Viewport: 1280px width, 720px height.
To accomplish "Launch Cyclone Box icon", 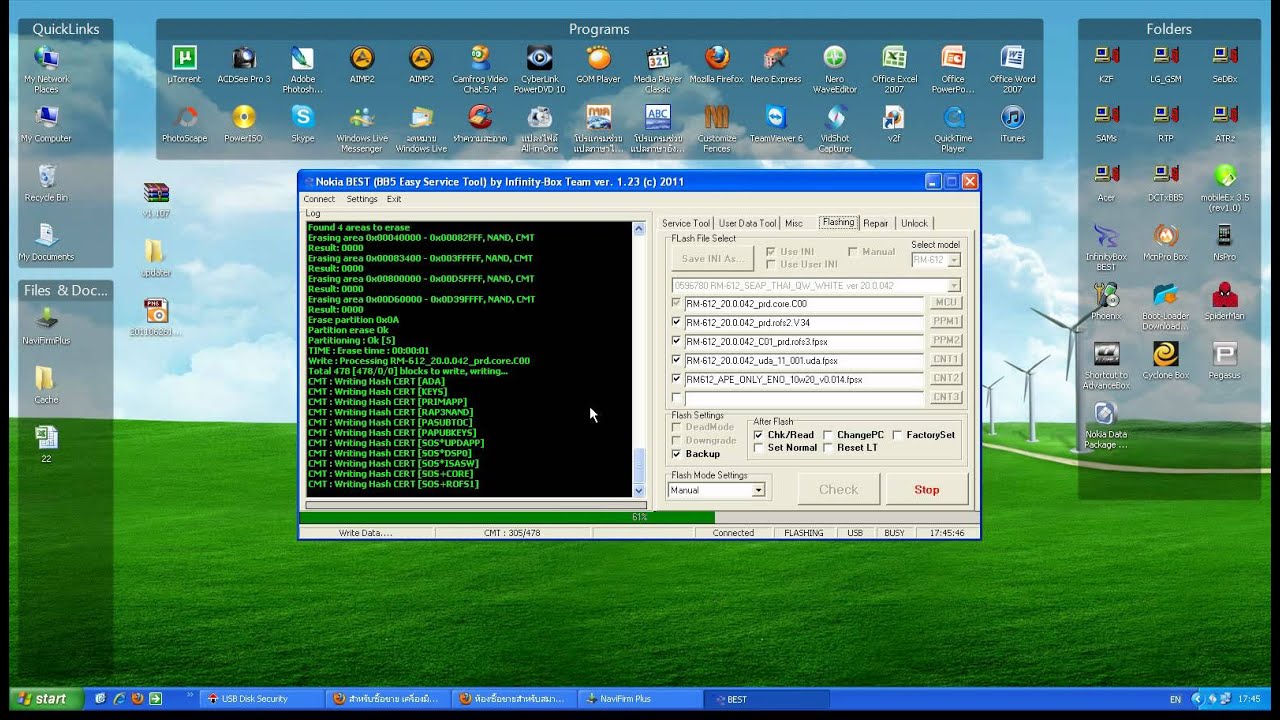I will coord(1165,354).
